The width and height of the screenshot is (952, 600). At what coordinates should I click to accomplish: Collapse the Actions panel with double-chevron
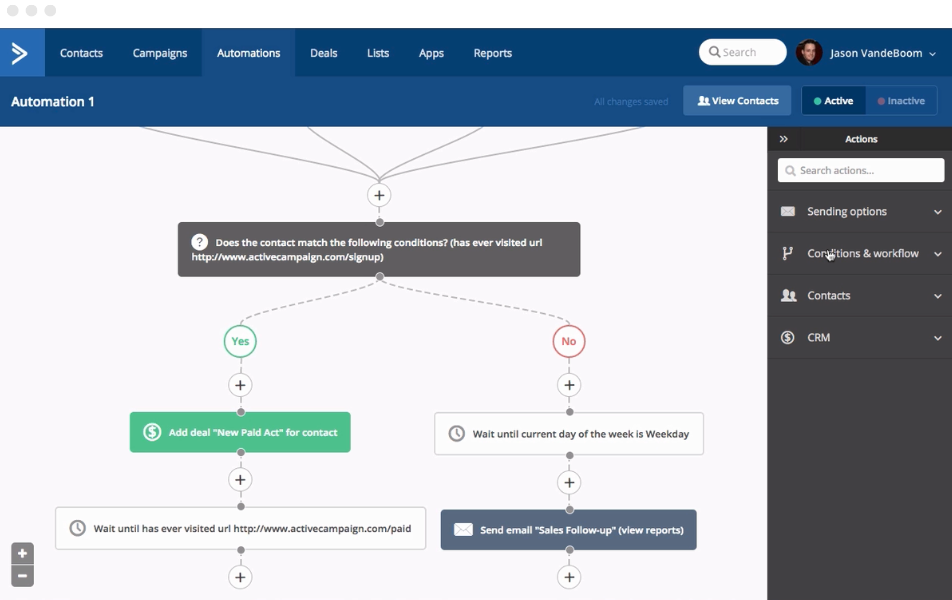pyautogui.click(x=784, y=139)
